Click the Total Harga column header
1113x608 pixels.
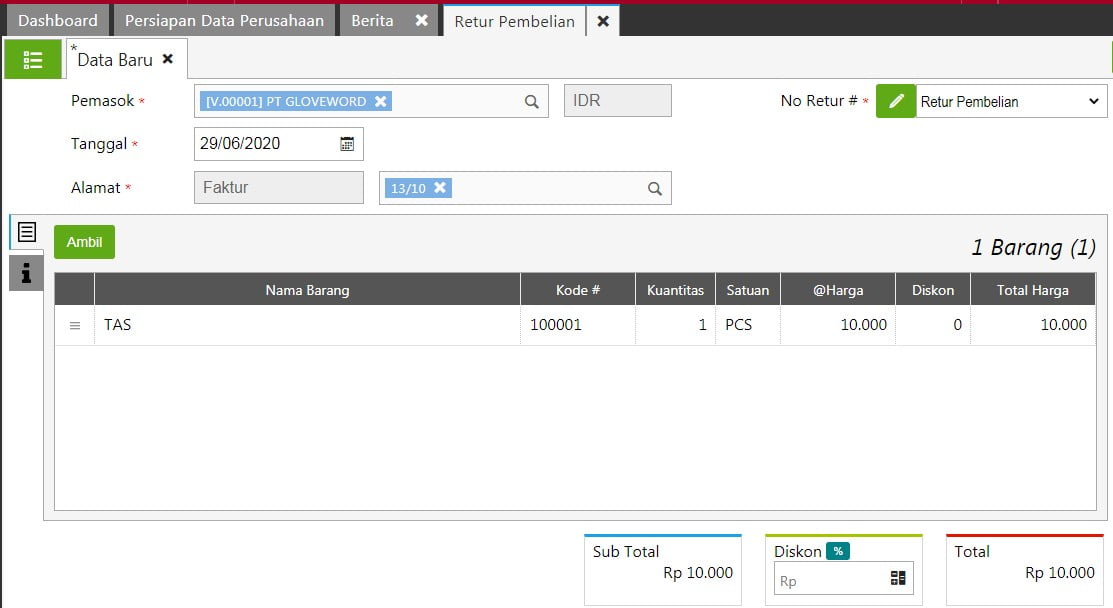(1033, 290)
